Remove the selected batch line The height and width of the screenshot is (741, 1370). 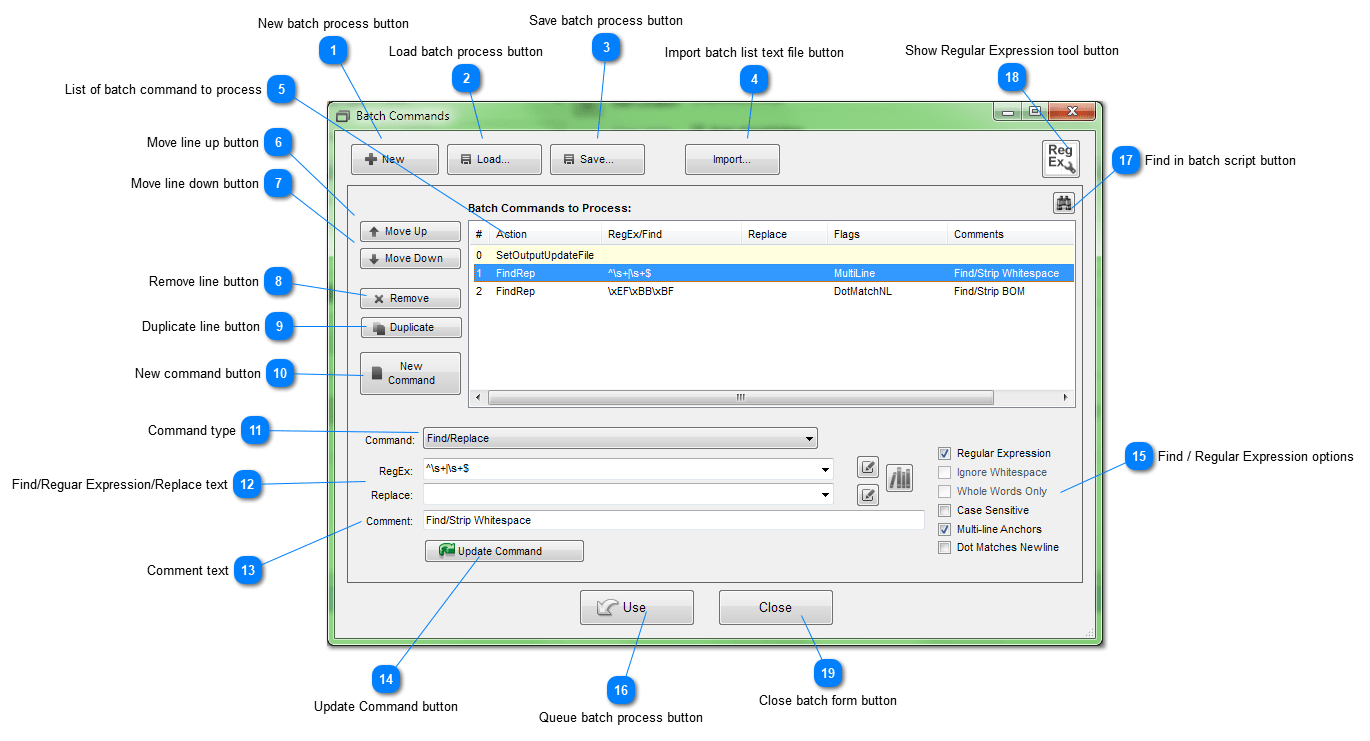[410, 298]
